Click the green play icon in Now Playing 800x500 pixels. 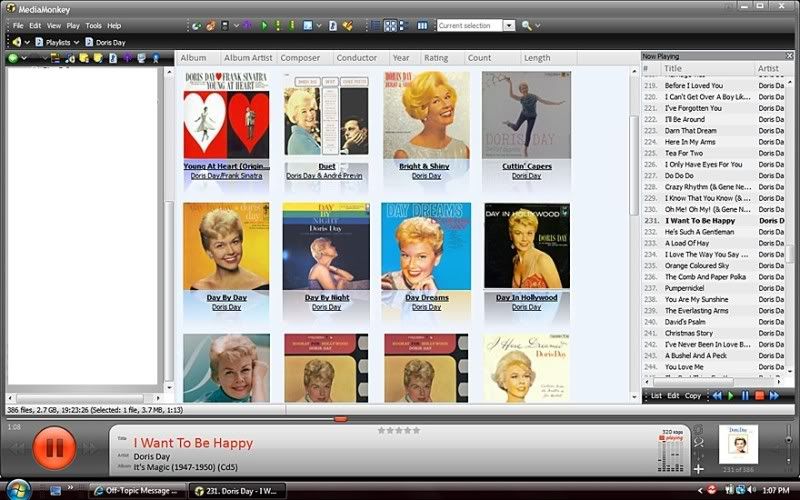tap(731, 396)
